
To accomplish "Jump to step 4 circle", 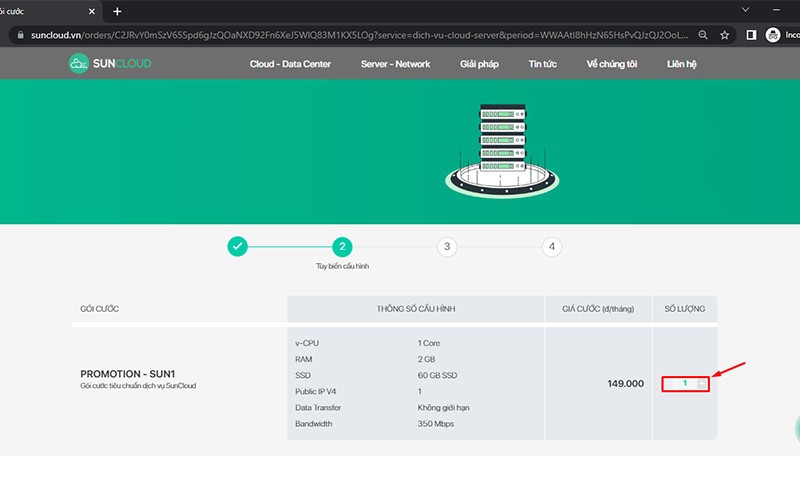I will (x=552, y=247).
